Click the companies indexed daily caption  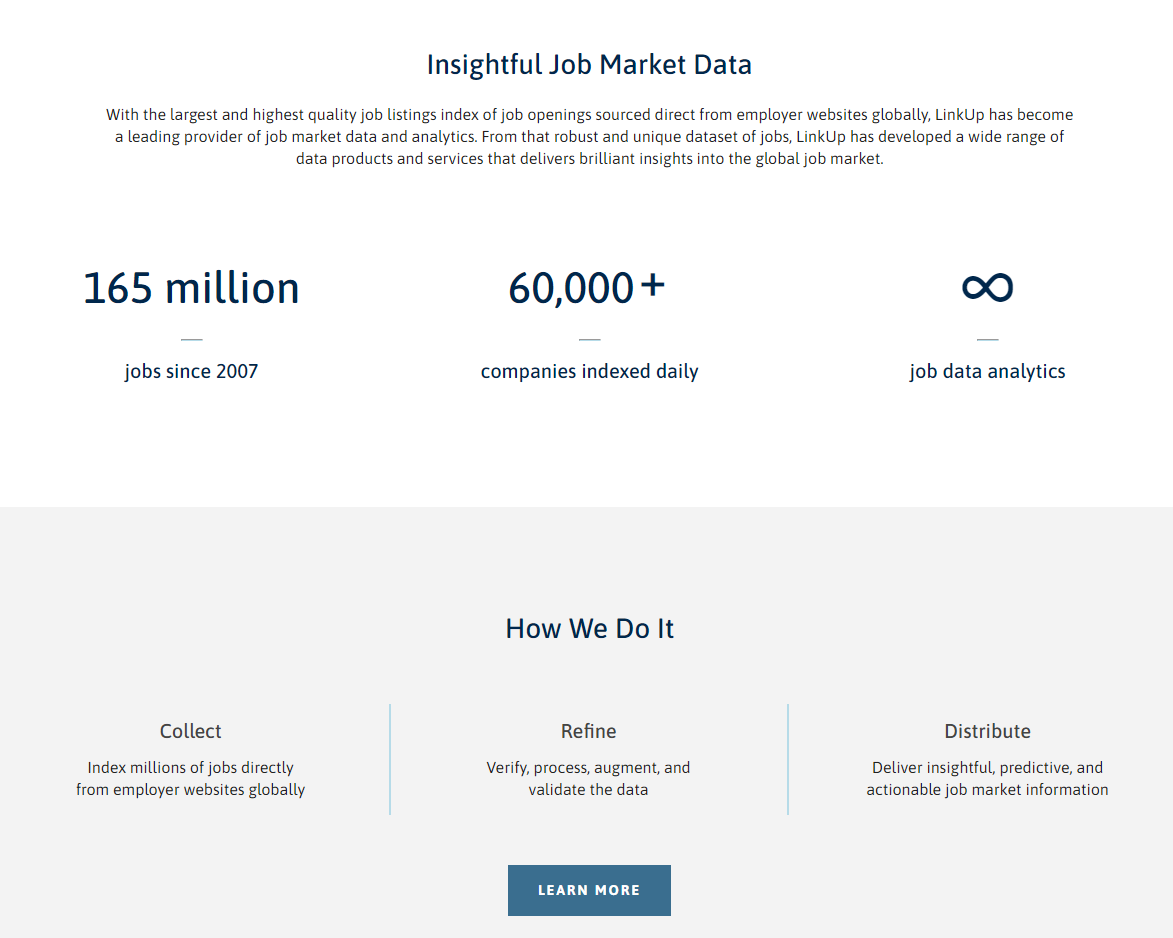589,371
